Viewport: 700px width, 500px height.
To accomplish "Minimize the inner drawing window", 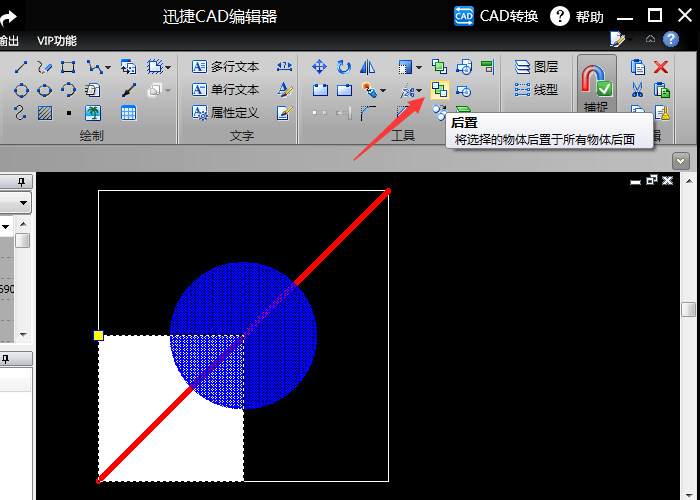I will click(635, 181).
